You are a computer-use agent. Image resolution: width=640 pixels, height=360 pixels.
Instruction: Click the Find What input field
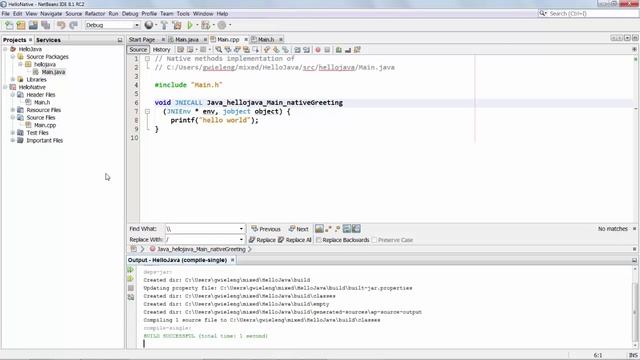click(202, 229)
